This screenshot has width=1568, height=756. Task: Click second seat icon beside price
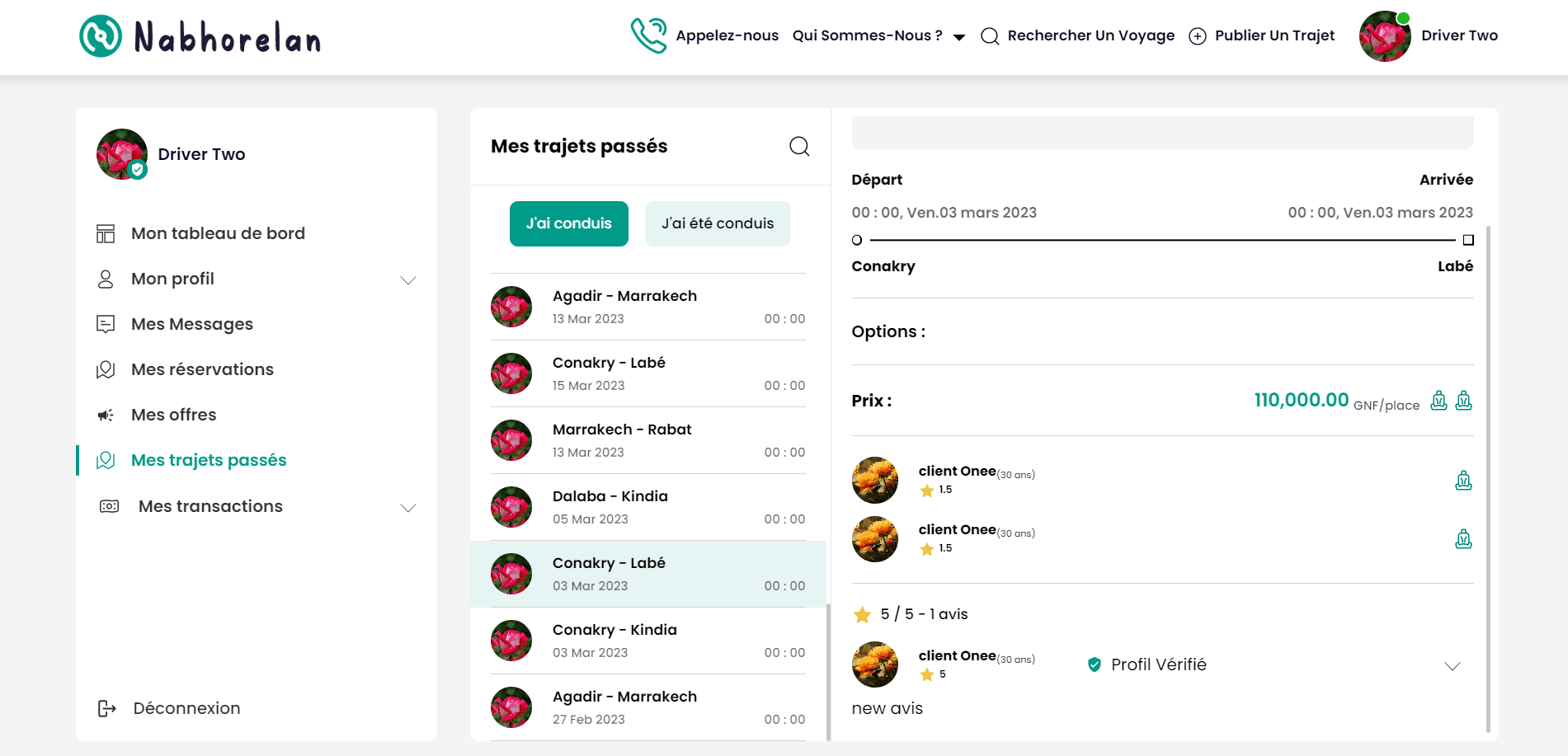(1464, 401)
